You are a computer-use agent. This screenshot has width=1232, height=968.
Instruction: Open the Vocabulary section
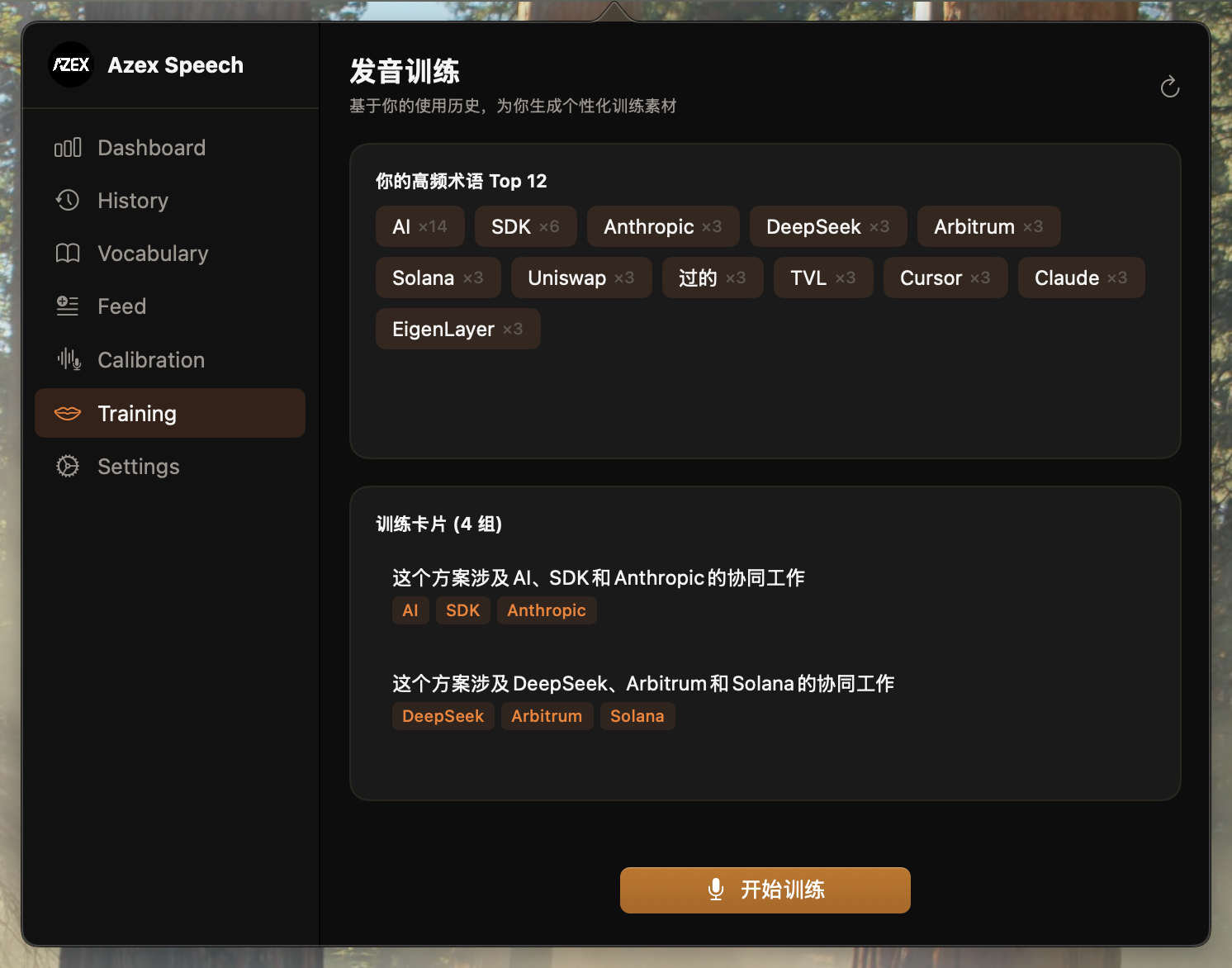[x=170, y=254]
